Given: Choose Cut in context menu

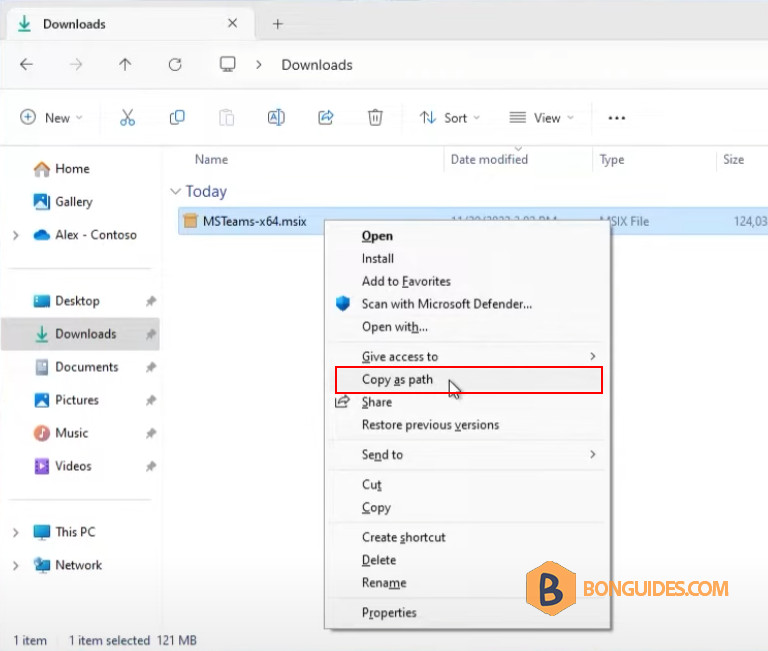Looking at the screenshot, I should point(371,484).
